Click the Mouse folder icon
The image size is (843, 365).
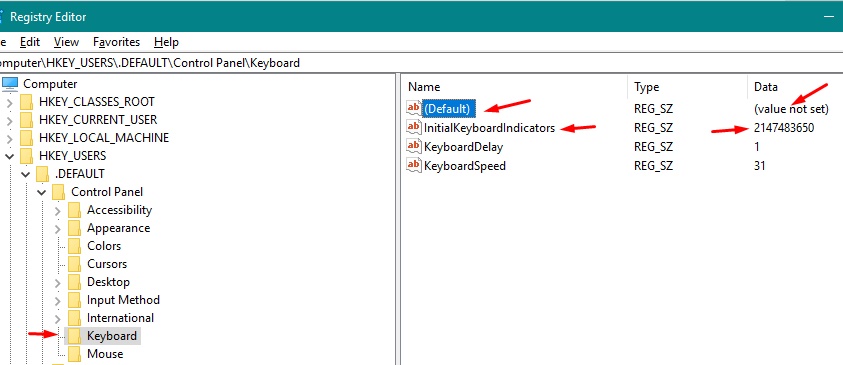point(75,354)
